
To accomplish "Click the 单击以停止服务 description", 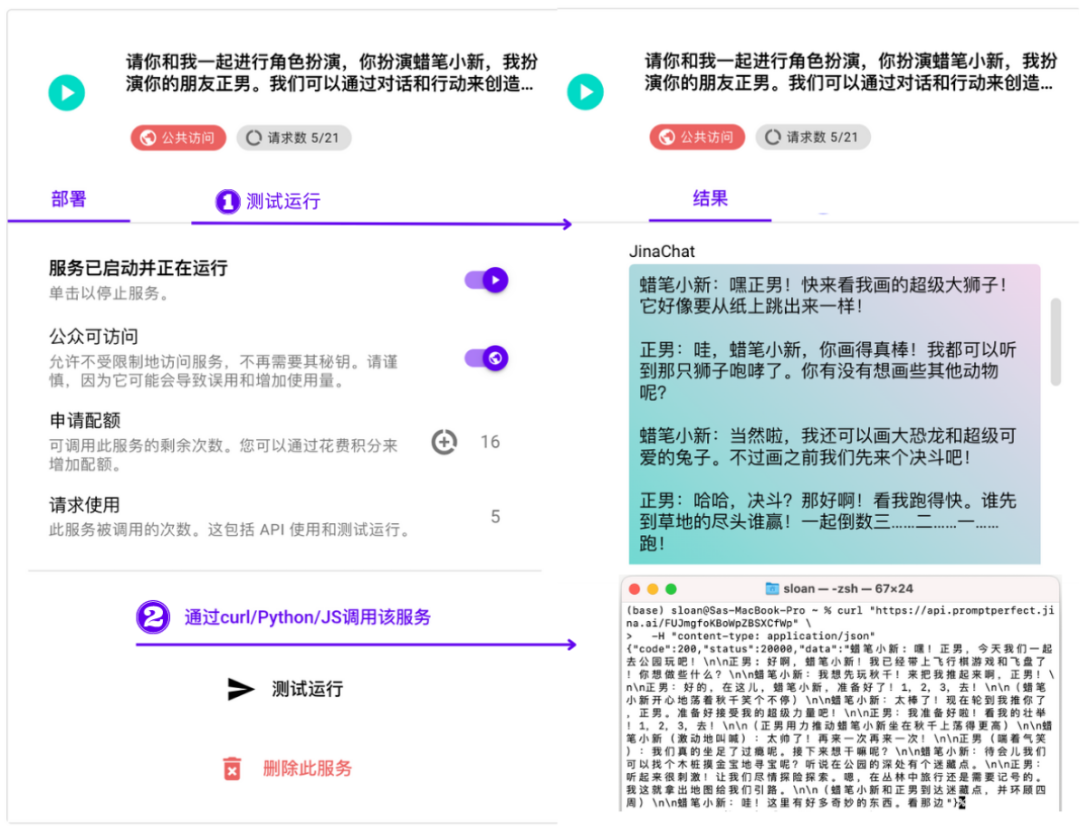I will click(x=109, y=294).
